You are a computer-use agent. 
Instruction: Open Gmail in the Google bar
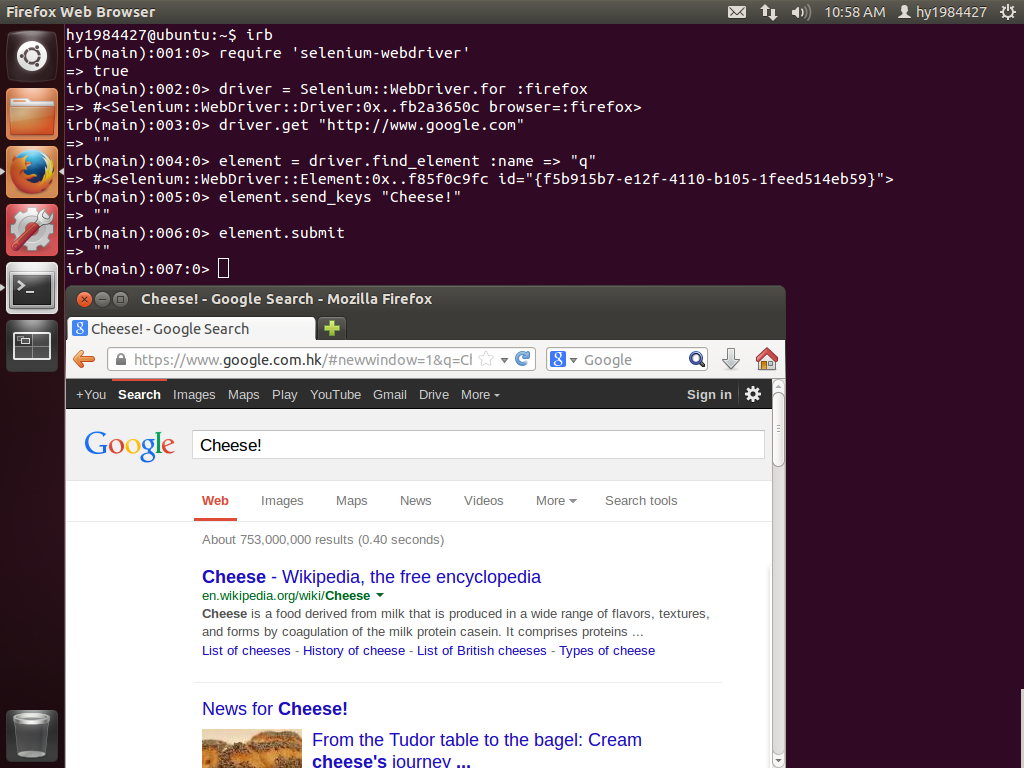[x=390, y=394]
